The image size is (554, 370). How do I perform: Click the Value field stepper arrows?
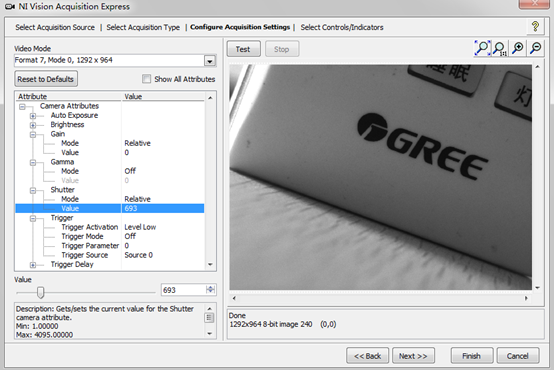[210, 290]
